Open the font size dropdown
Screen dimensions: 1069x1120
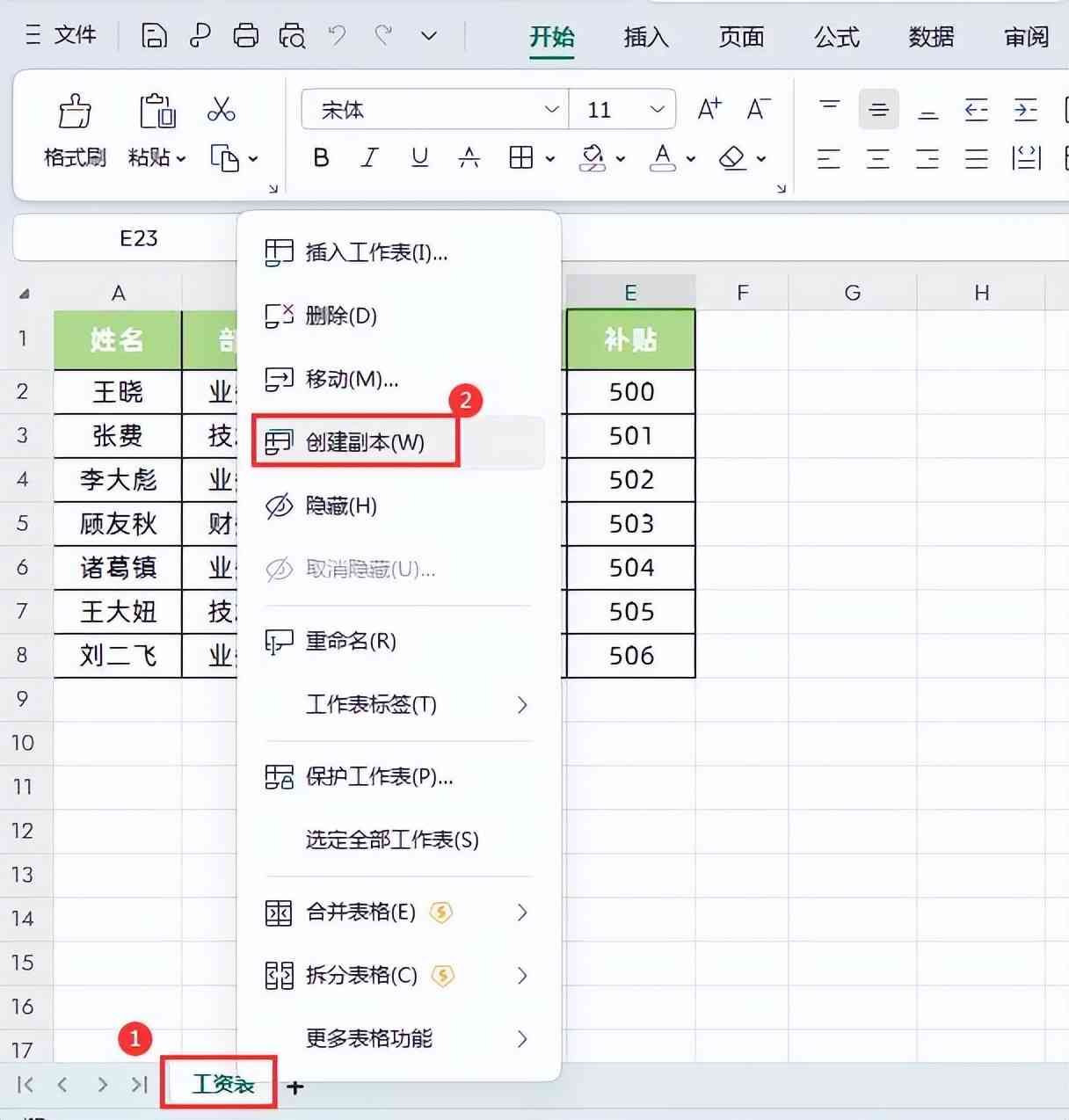(x=657, y=110)
